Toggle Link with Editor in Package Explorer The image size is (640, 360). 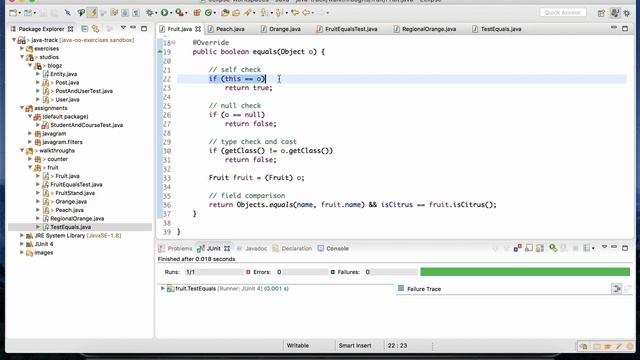click(x=96, y=29)
